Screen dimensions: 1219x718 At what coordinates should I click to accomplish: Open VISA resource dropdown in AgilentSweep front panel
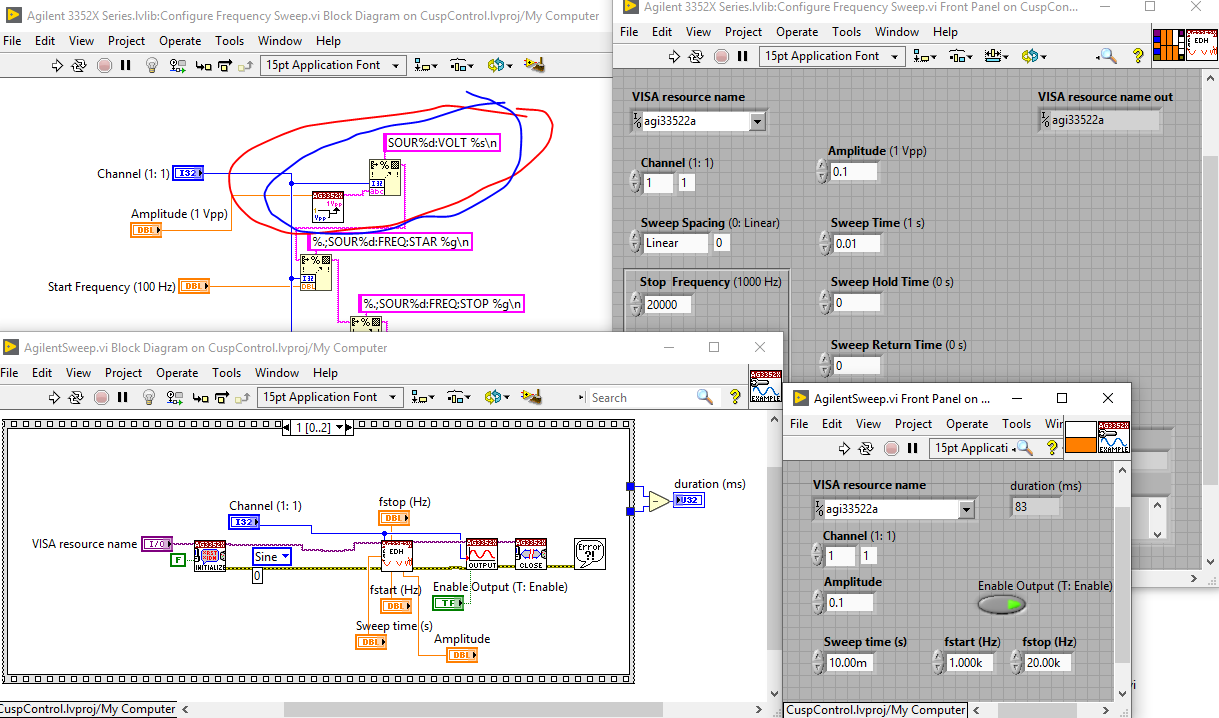click(966, 509)
